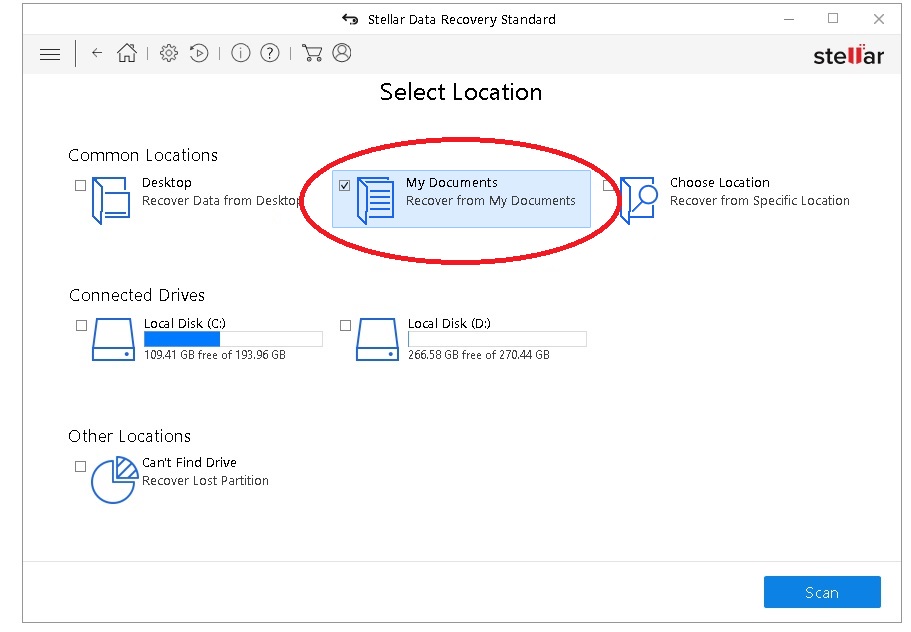Click the 'Local Disk (D:)' label

(449, 324)
